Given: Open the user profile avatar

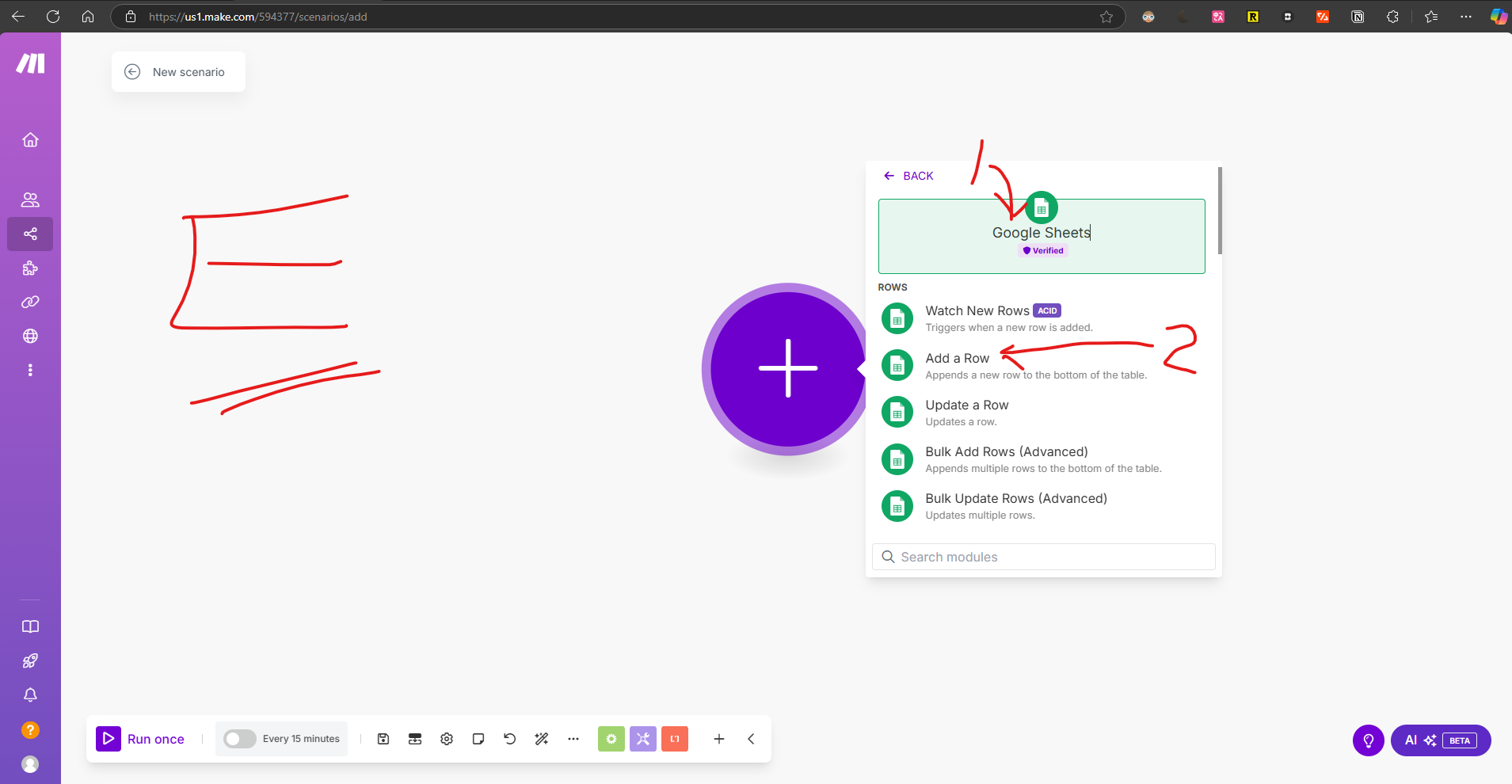Looking at the screenshot, I should point(30,764).
